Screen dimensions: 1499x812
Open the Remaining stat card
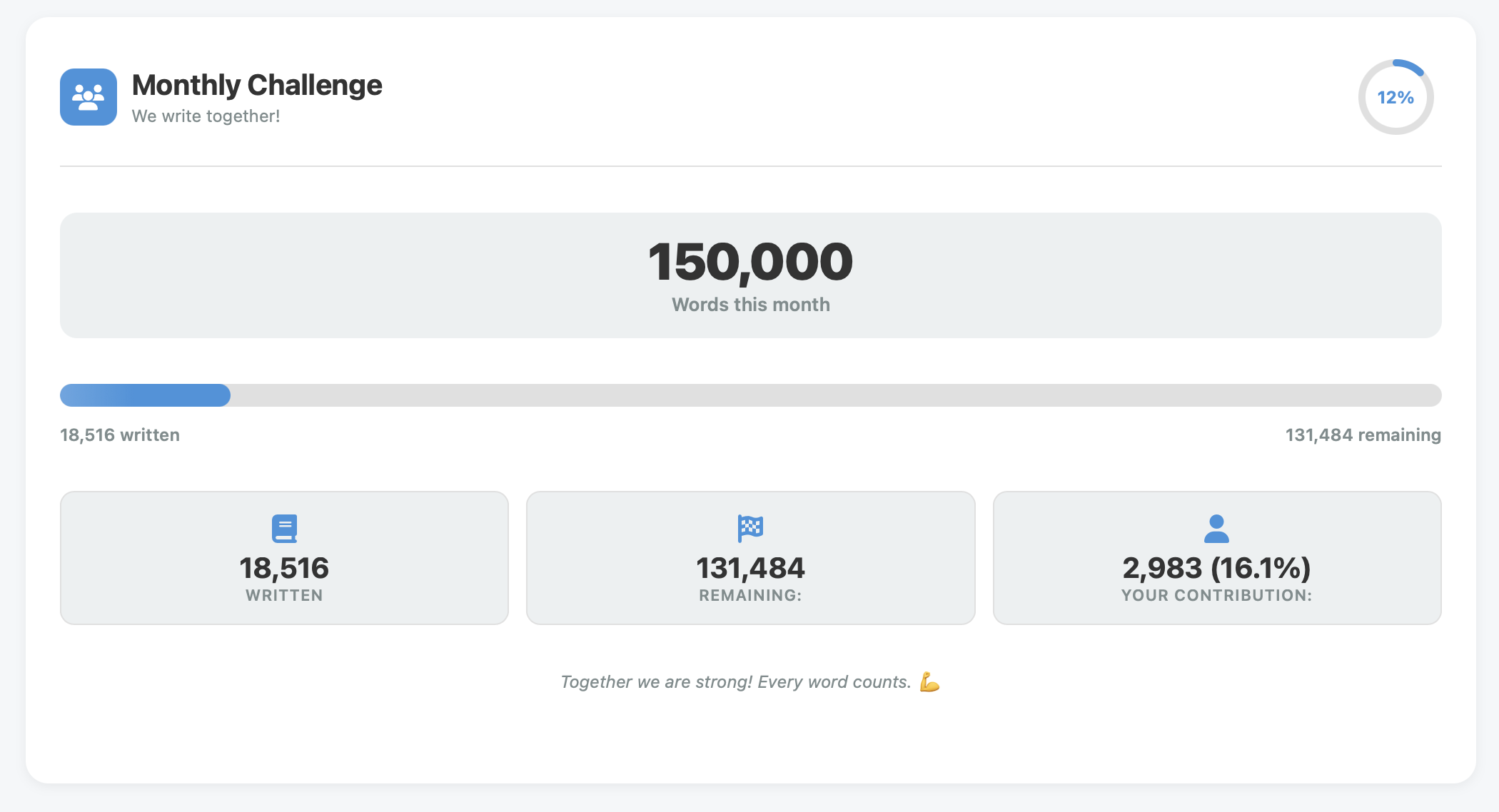click(750, 558)
